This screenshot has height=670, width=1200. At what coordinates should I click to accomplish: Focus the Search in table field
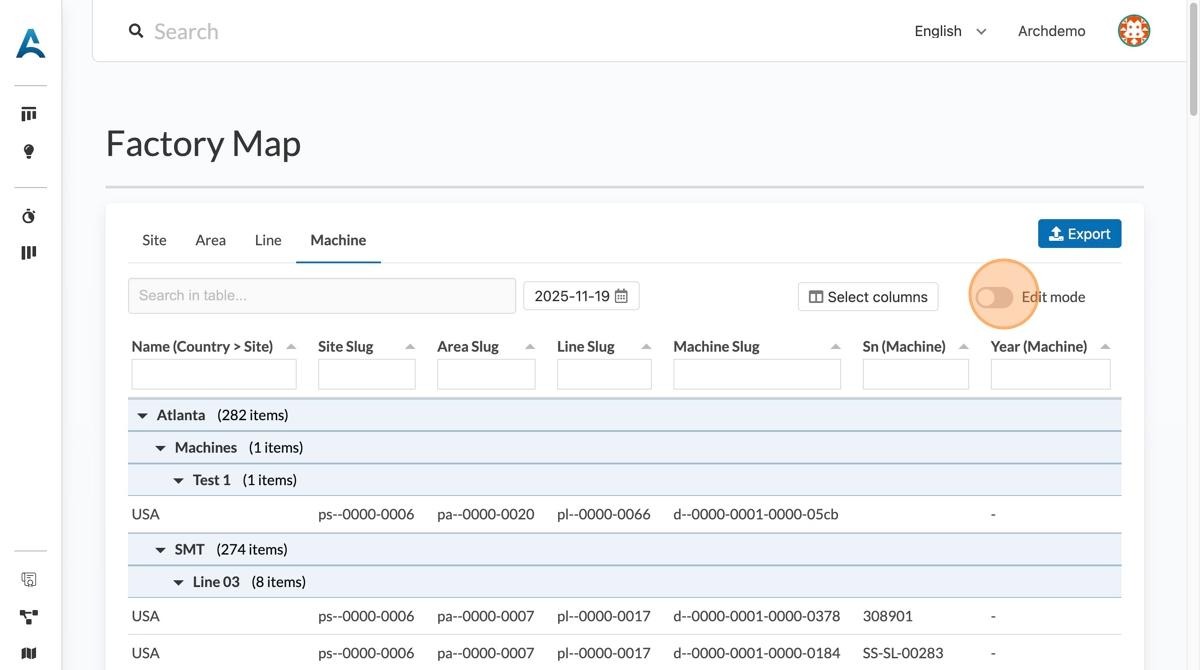(321, 296)
